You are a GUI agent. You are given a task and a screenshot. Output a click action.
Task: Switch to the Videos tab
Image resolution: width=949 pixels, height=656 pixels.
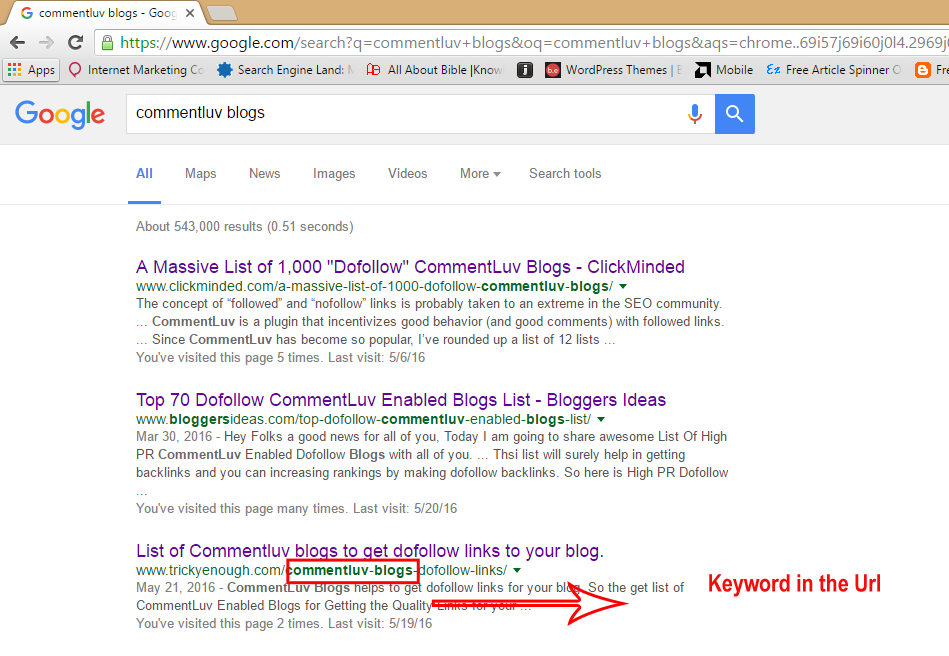click(x=407, y=174)
